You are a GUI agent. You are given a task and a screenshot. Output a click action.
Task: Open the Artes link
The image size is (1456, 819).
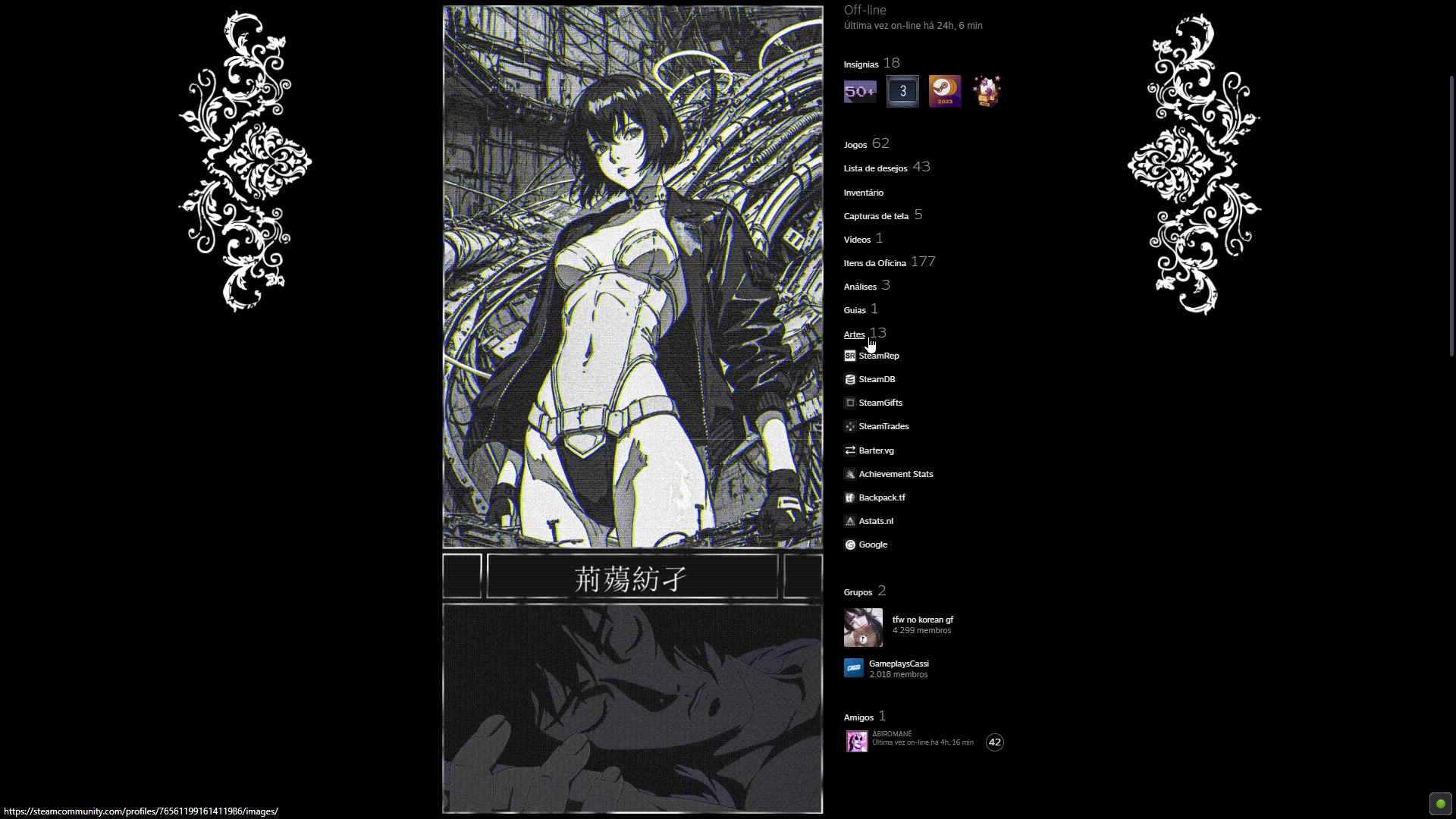(x=854, y=334)
